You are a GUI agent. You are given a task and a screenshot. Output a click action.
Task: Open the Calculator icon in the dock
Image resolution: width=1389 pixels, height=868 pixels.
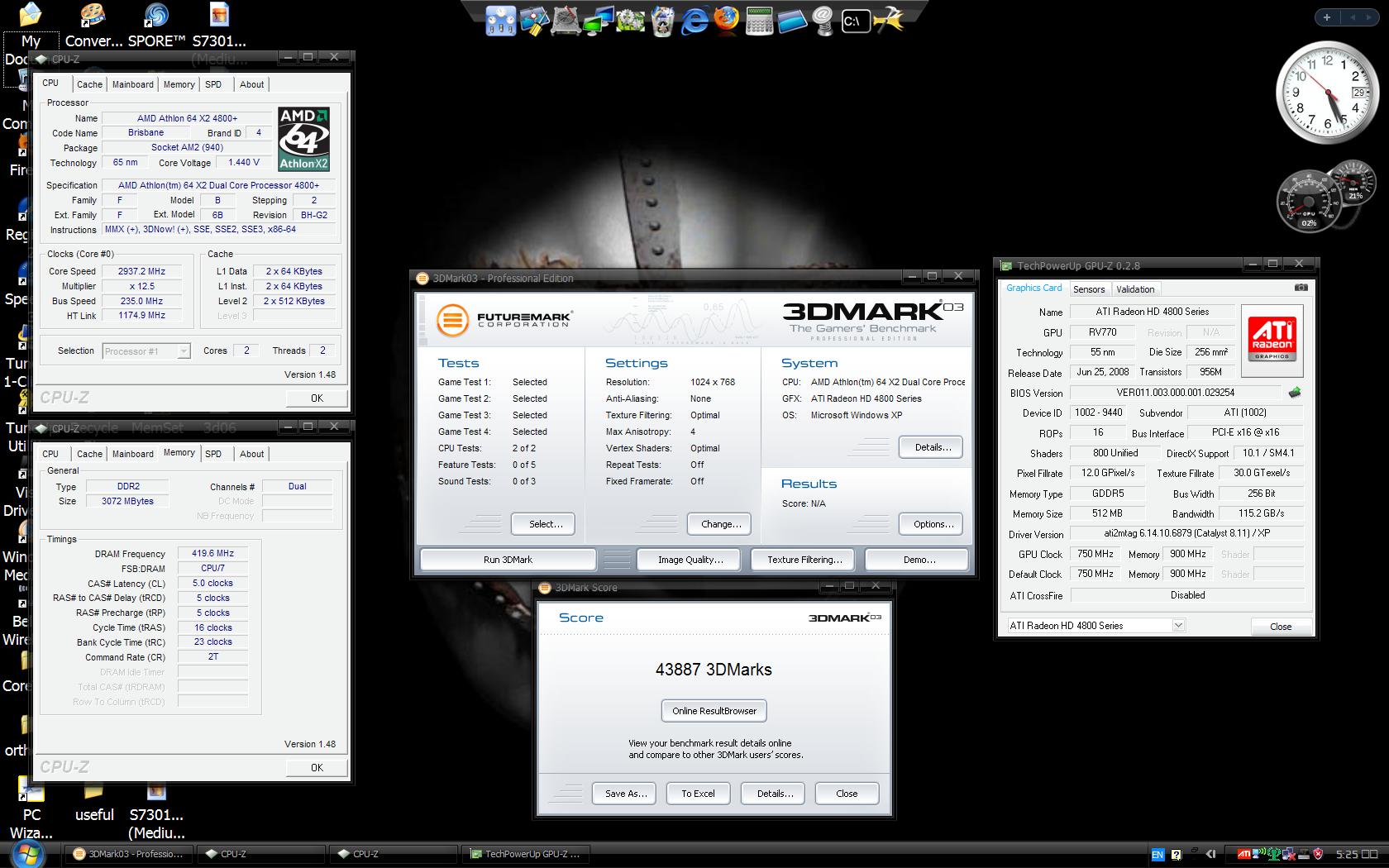pyautogui.click(x=758, y=21)
